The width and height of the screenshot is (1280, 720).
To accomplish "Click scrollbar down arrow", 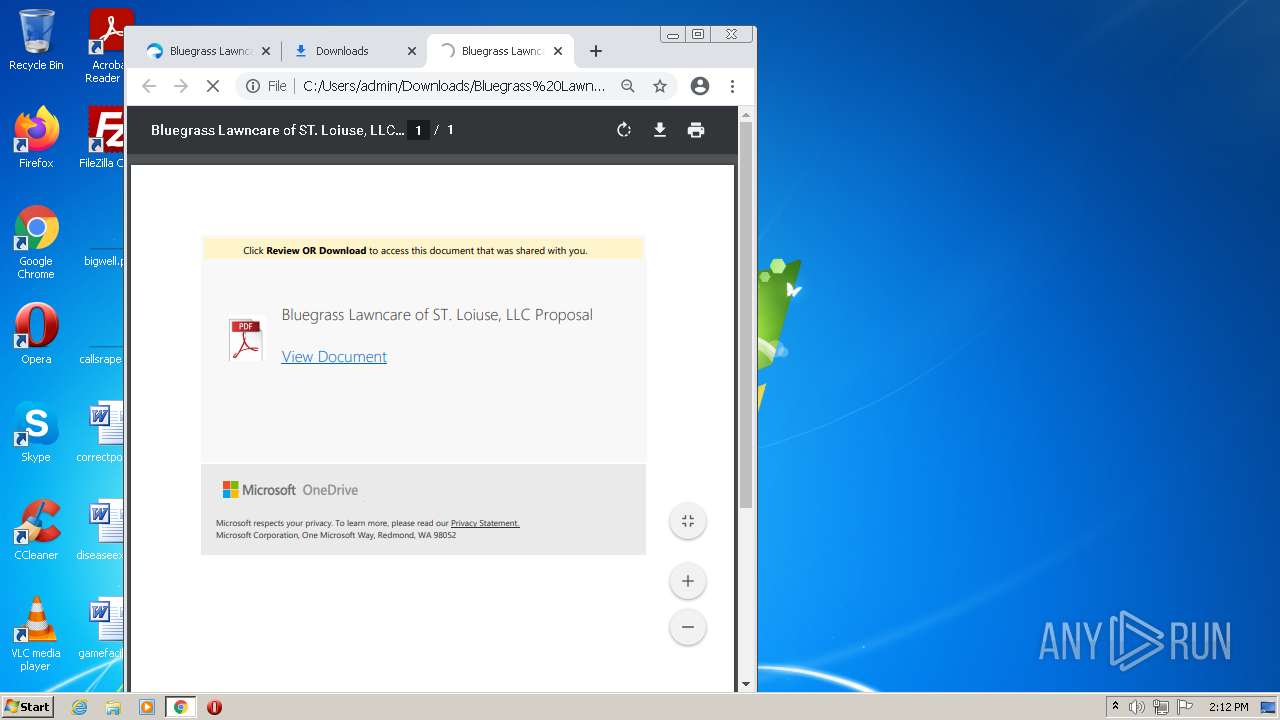I will click(746, 685).
